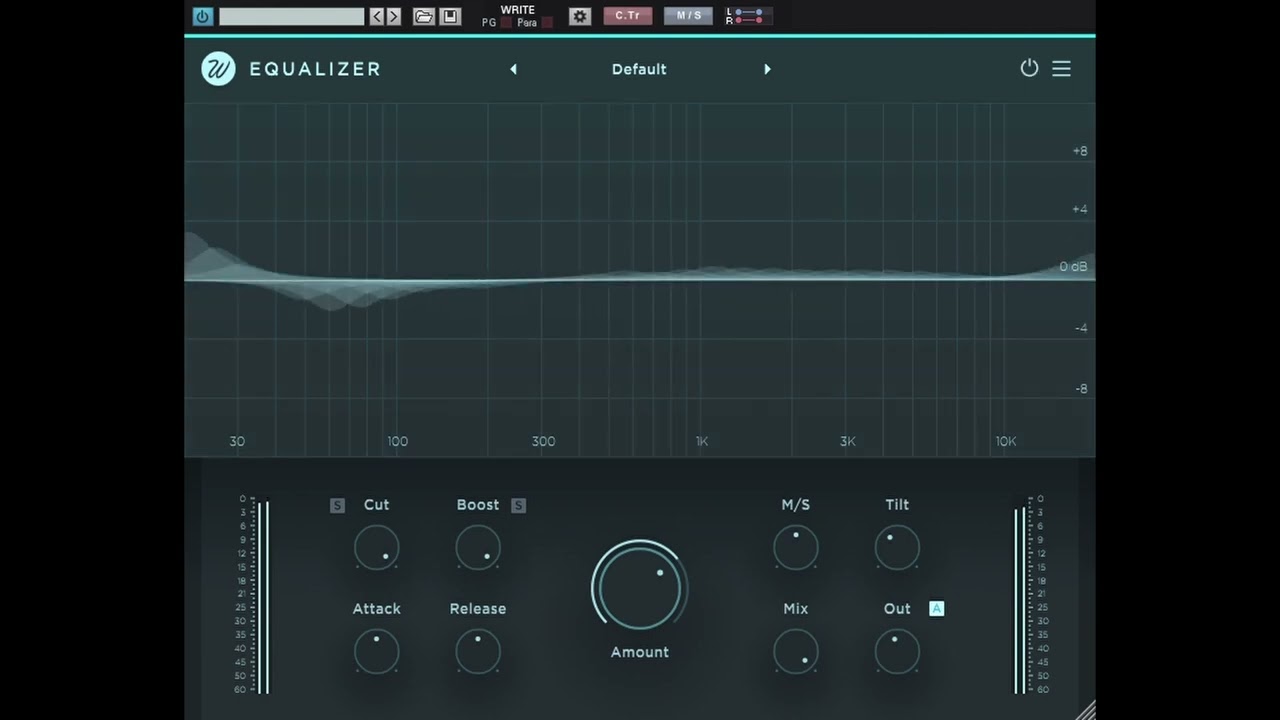Viewport: 1280px width, 720px height.
Task: Click the M/S knob
Action: coord(796,548)
